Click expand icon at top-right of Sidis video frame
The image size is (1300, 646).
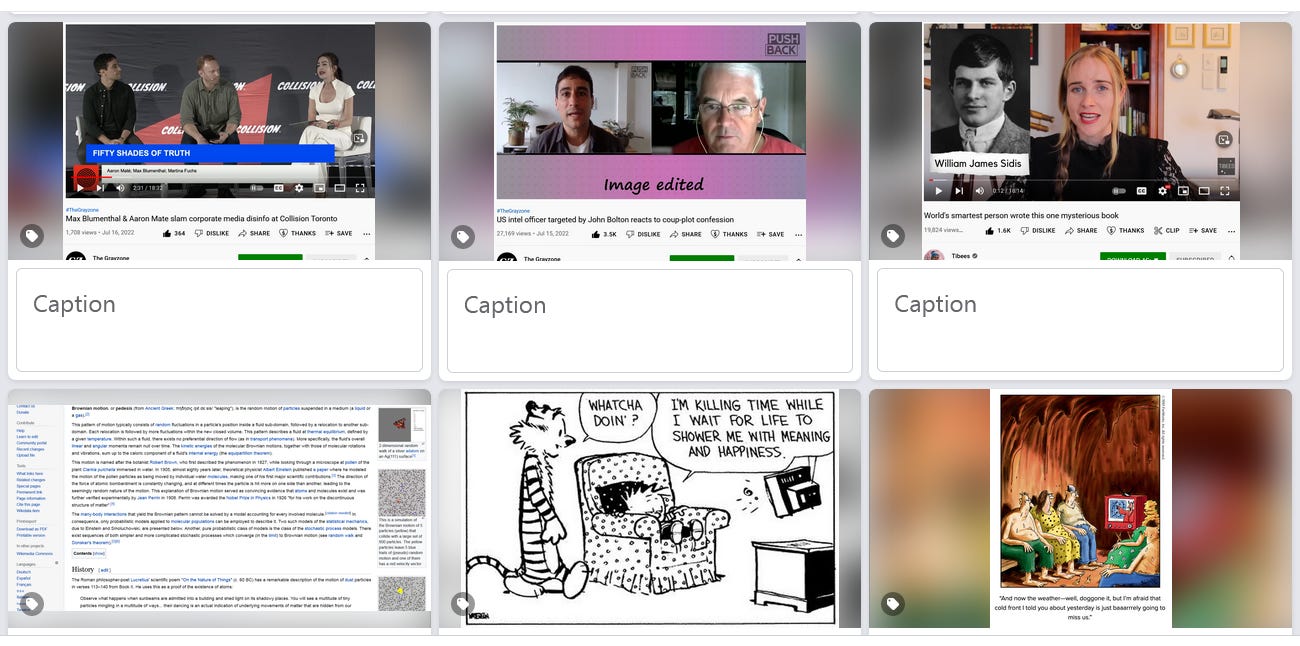click(x=1223, y=140)
